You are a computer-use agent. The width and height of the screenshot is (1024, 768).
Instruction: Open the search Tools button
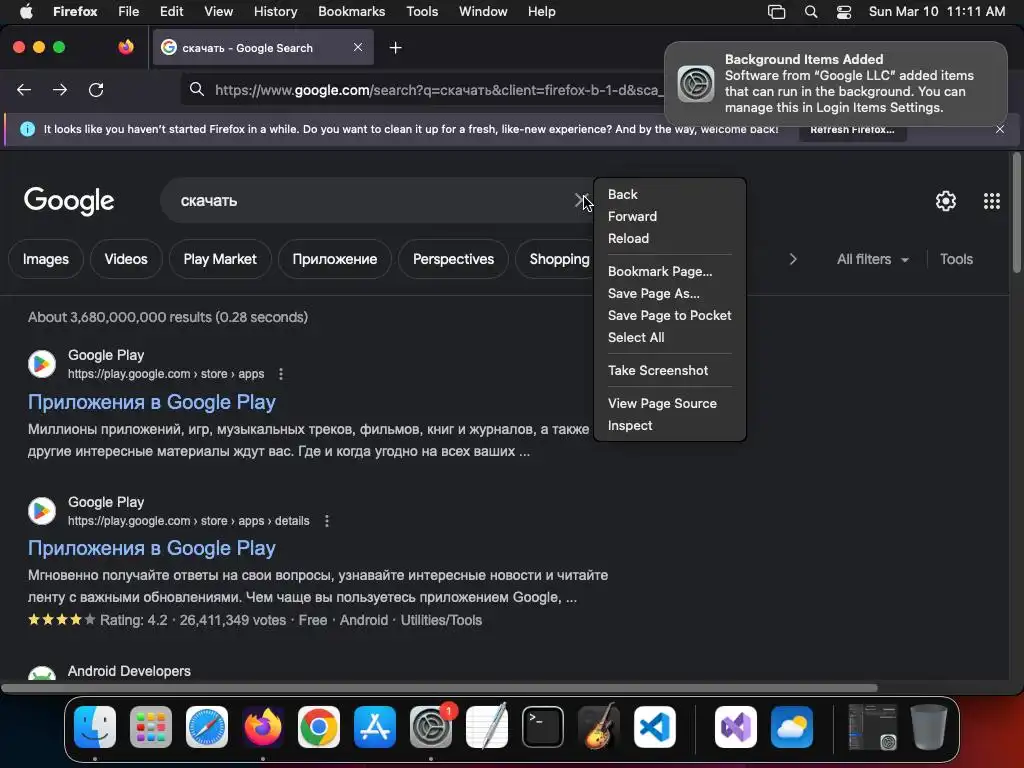[x=956, y=259]
